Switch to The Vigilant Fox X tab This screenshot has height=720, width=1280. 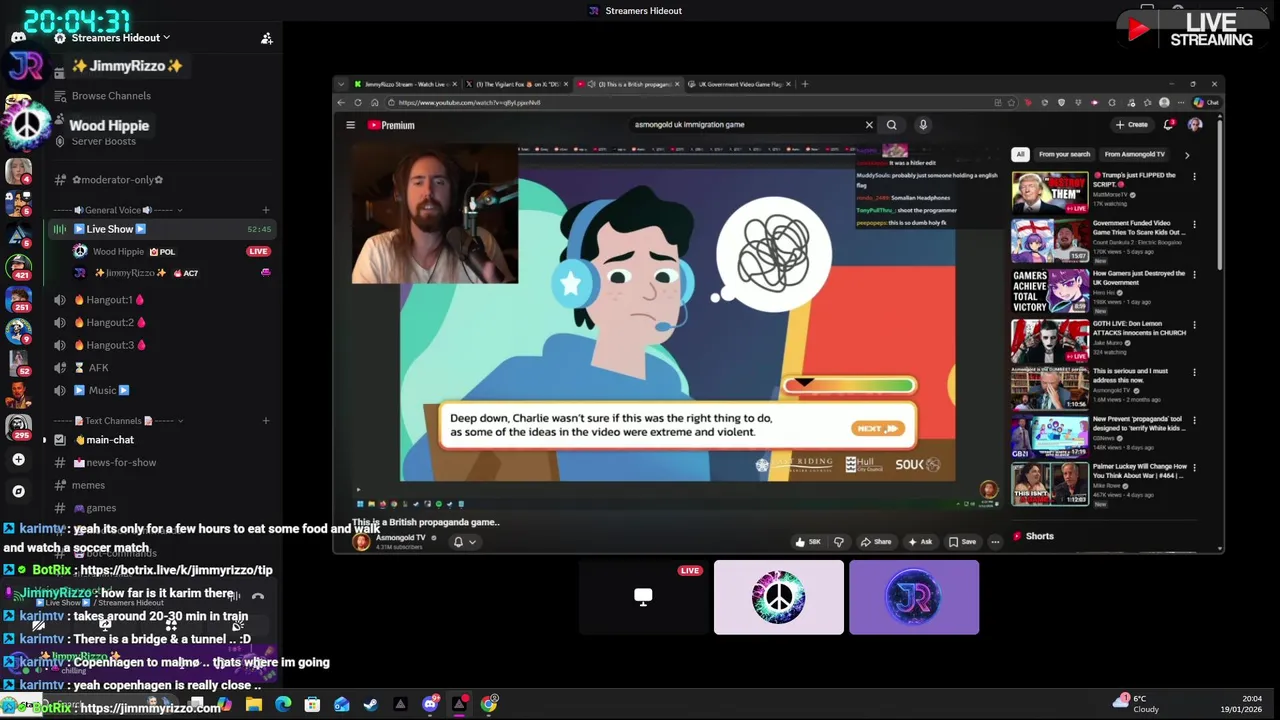(517, 84)
